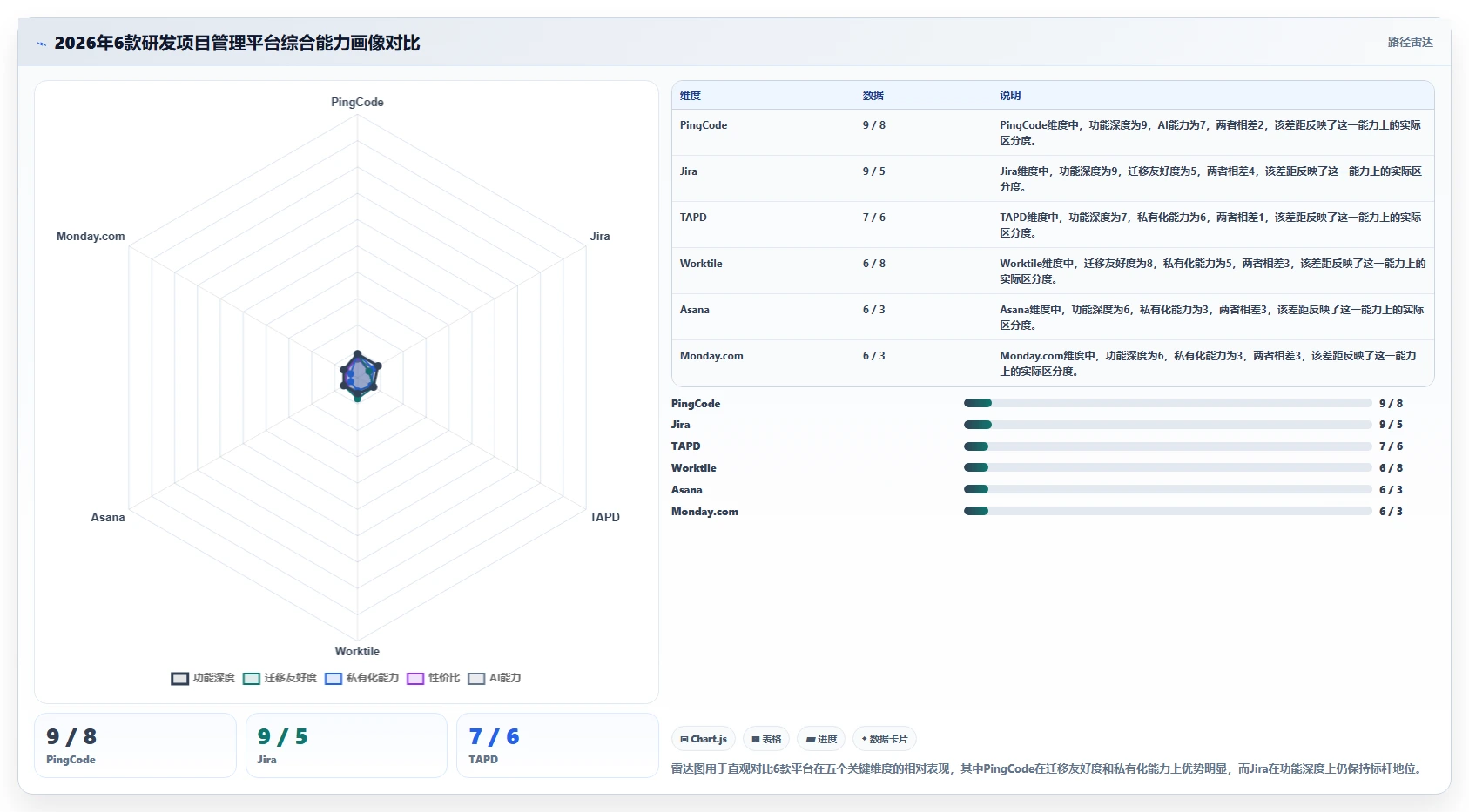The height and width of the screenshot is (812, 1469).
Task: Toggle the 功能深度 legend item
Action: coord(203,678)
